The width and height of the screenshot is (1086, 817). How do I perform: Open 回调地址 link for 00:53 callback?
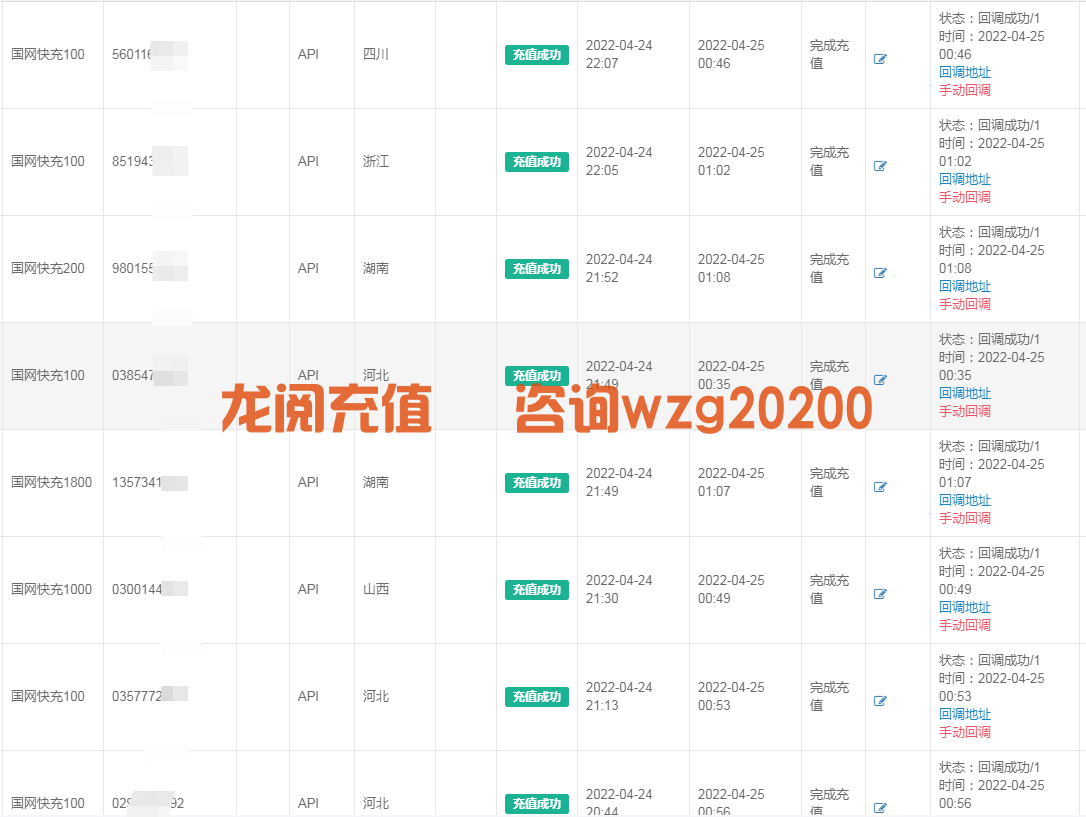click(x=965, y=714)
